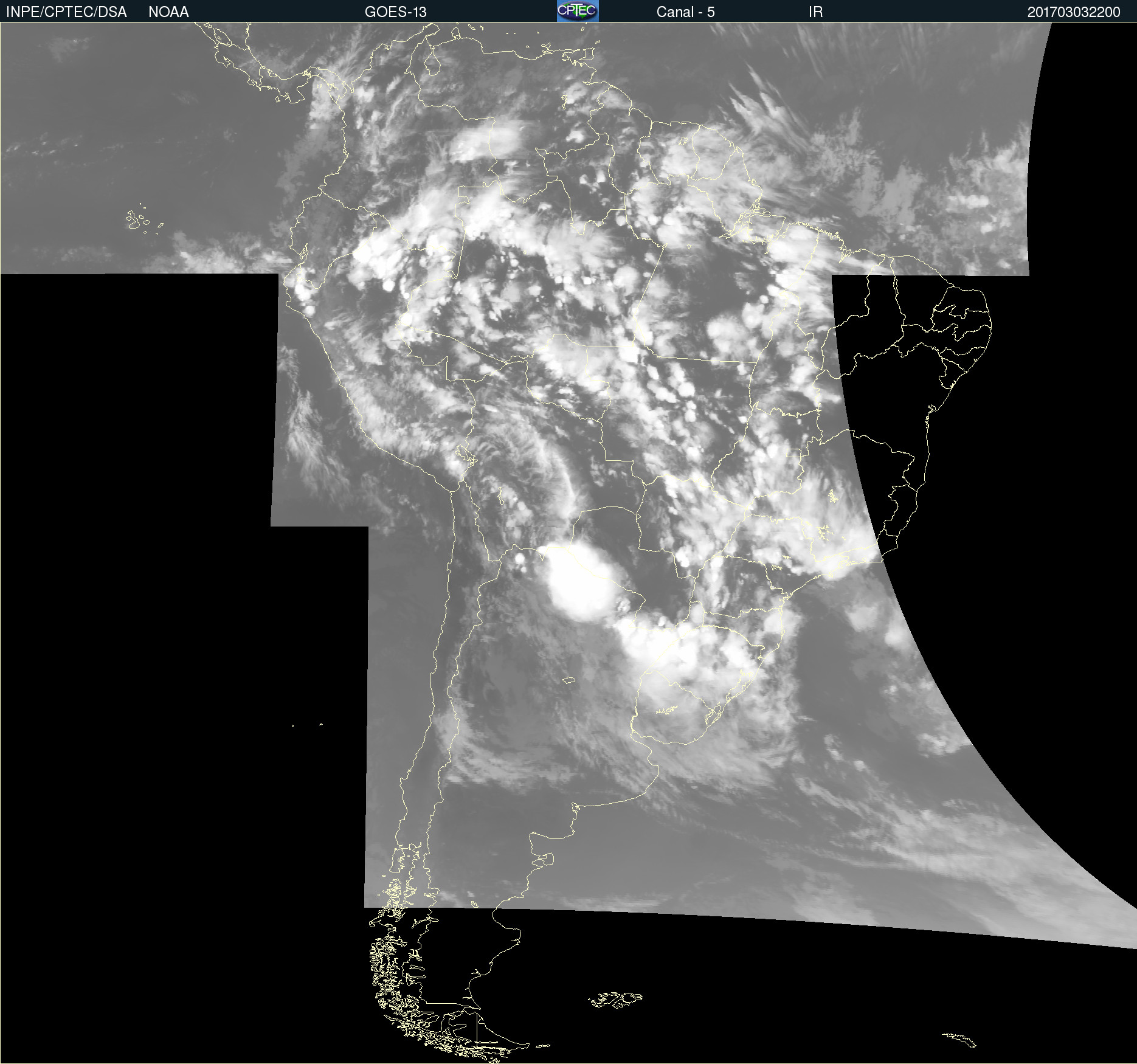Image resolution: width=1137 pixels, height=1064 pixels.
Task: Click the CPTEC logo in header
Action: pos(578,11)
